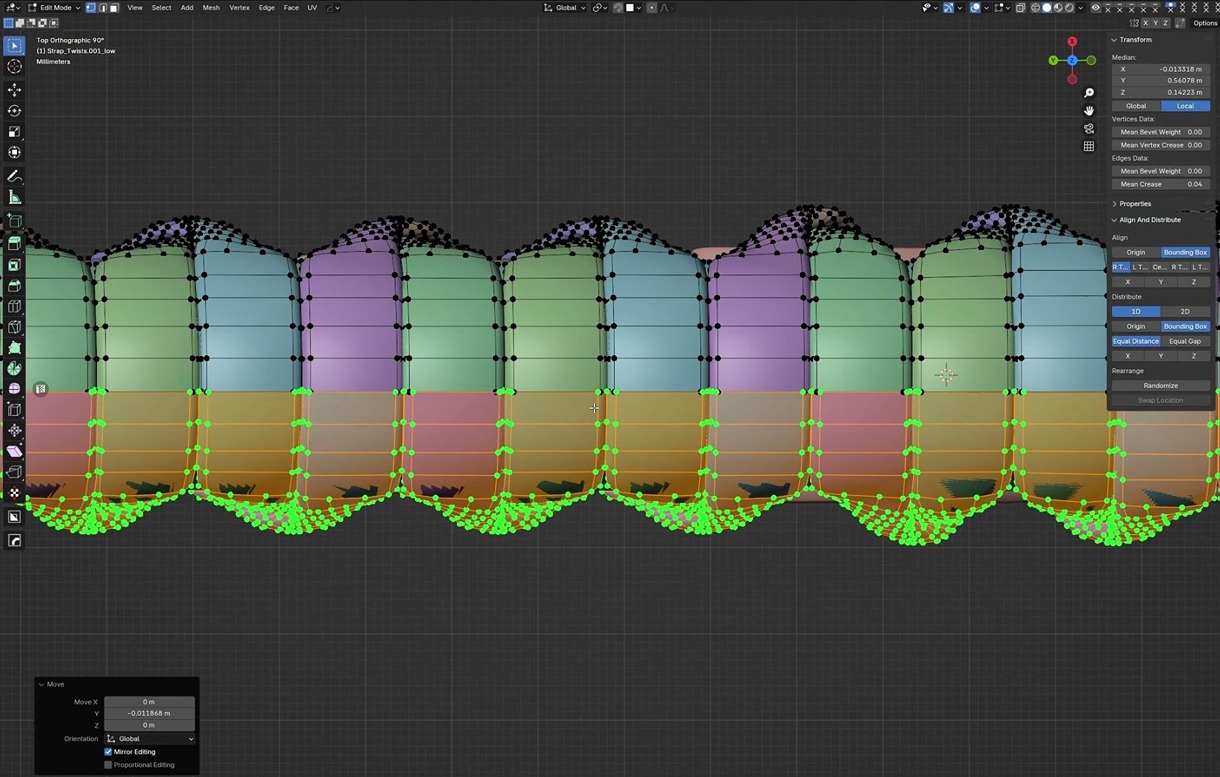Choose the Annotate pencil tool
Screen dimensions: 1220x777
tap(14, 176)
